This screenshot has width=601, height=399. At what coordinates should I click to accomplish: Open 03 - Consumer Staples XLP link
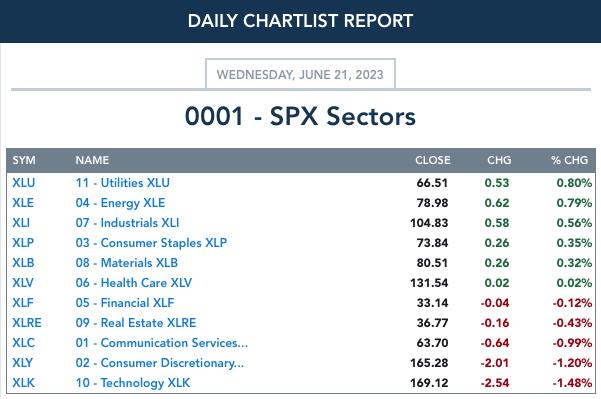pyautogui.click(x=151, y=243)
